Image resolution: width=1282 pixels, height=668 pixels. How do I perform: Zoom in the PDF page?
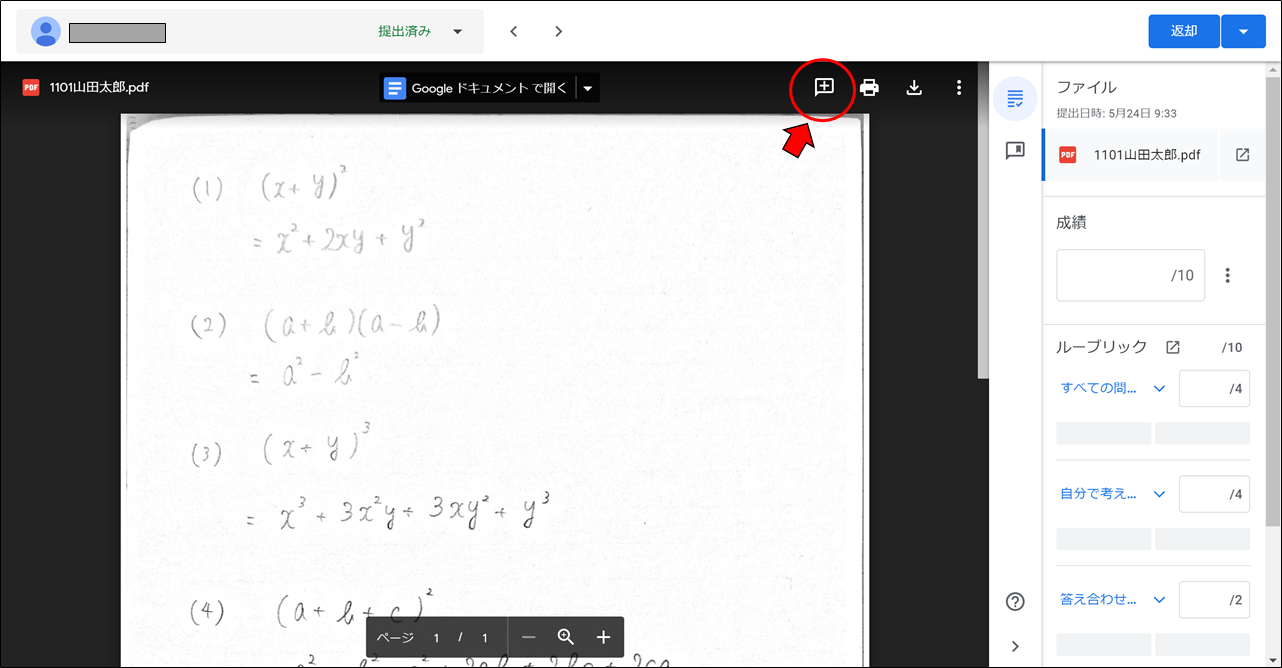[x=603, y=637]
